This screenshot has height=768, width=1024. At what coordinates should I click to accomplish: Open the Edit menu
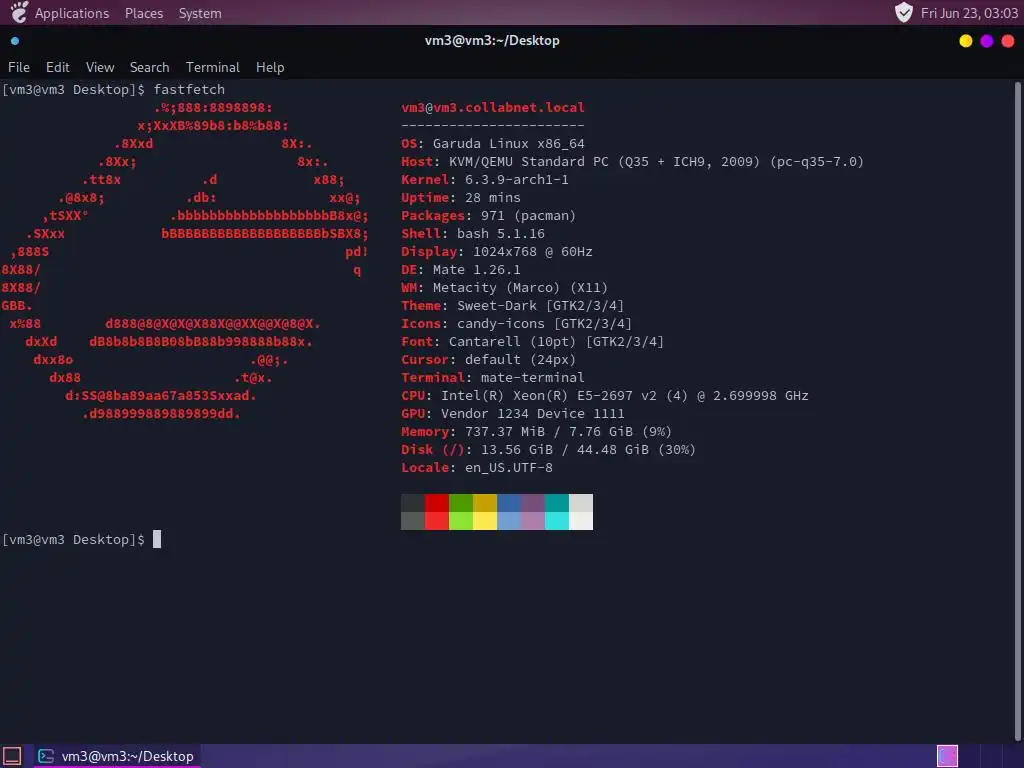[57, 67]
